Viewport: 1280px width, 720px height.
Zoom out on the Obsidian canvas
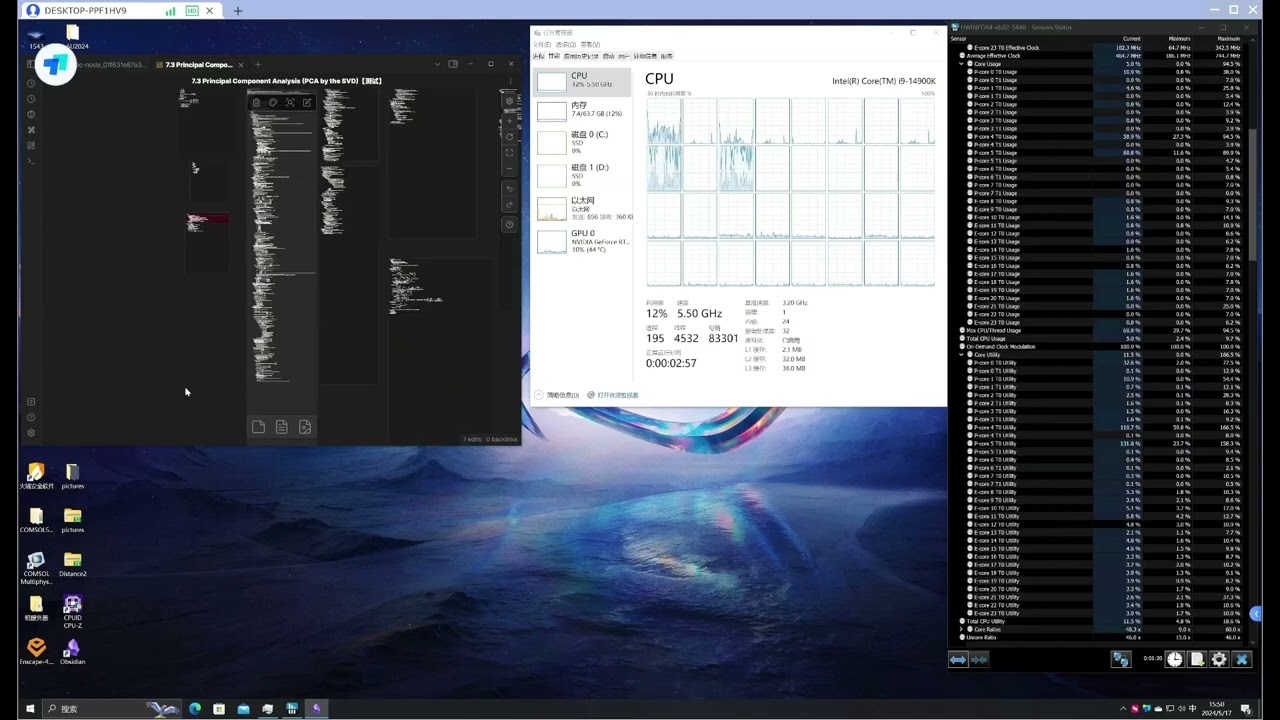click(x=509, y=169)
